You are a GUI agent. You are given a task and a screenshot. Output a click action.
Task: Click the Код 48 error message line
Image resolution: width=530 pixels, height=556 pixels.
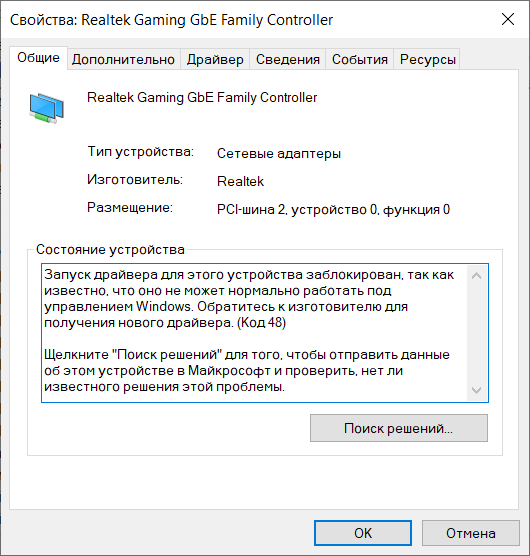(x=165, y=323)
